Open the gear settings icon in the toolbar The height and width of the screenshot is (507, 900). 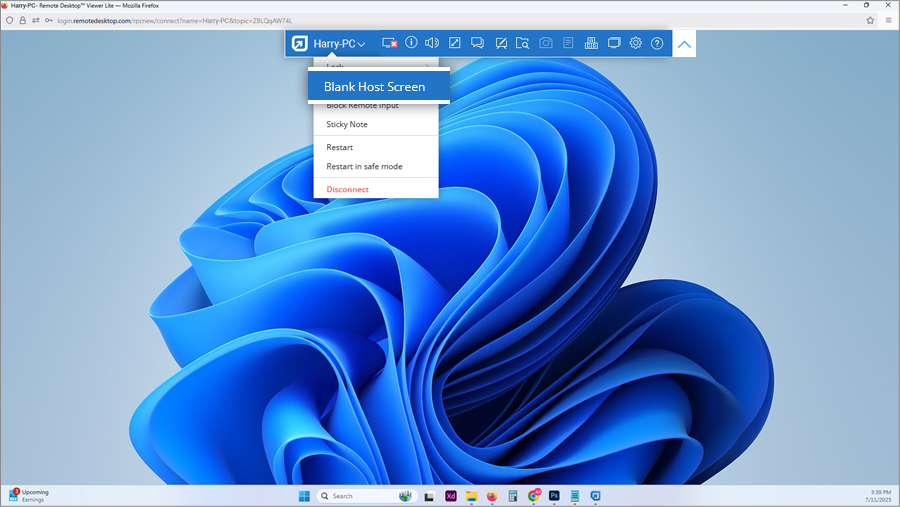(635, 43)
